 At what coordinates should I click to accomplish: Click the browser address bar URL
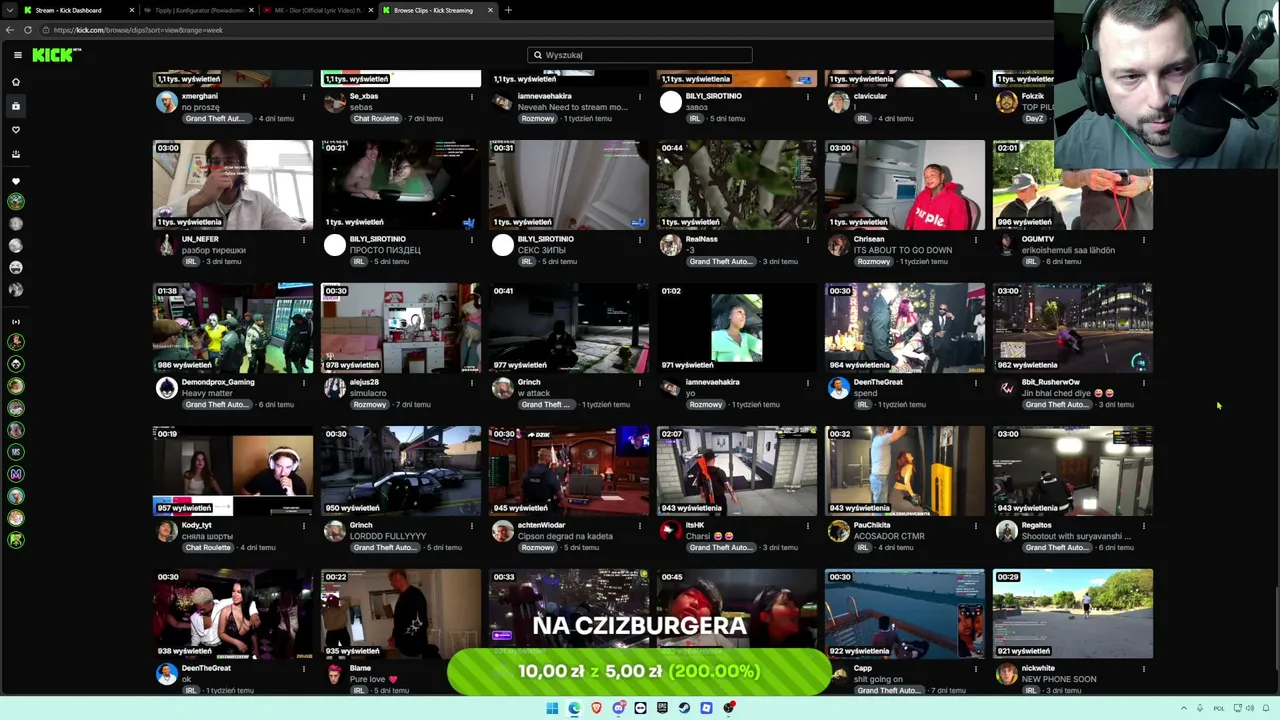pos(138,30)
